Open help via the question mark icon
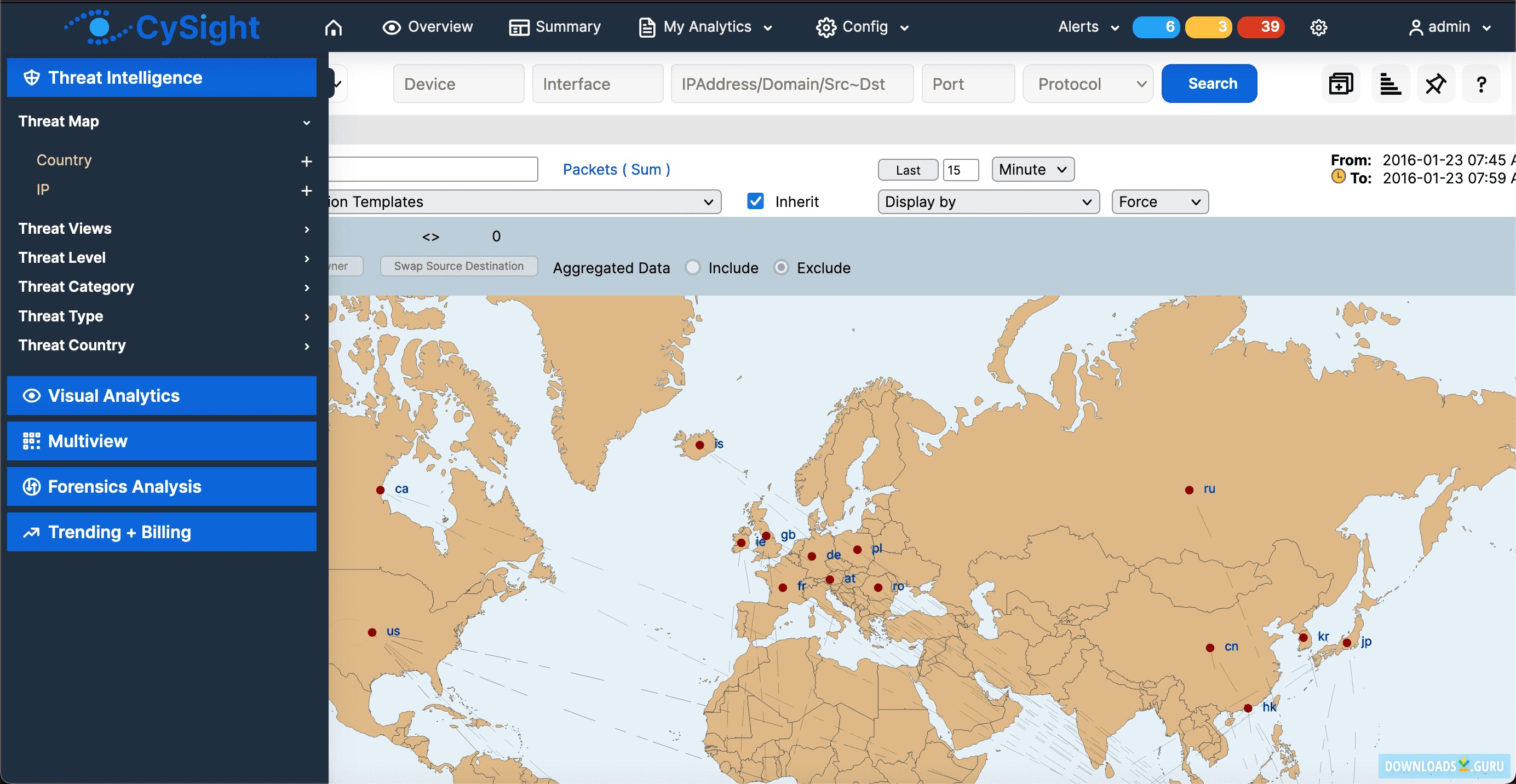 tap(1482, 84)
